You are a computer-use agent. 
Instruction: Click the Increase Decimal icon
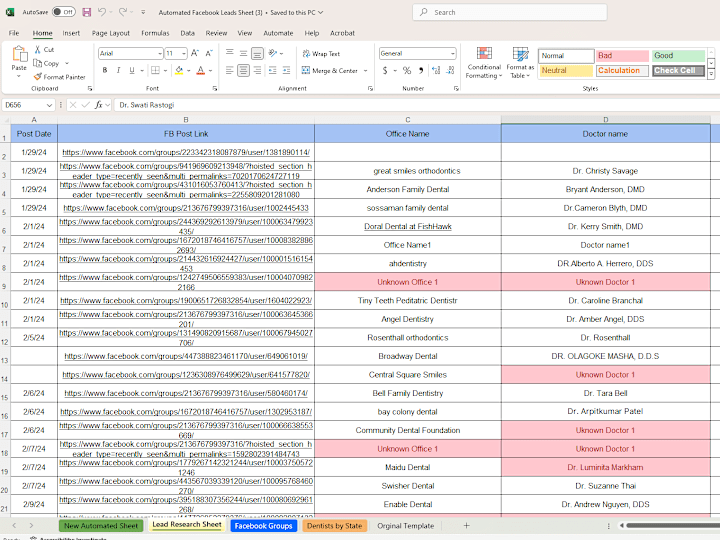click(x=436, y=70)
